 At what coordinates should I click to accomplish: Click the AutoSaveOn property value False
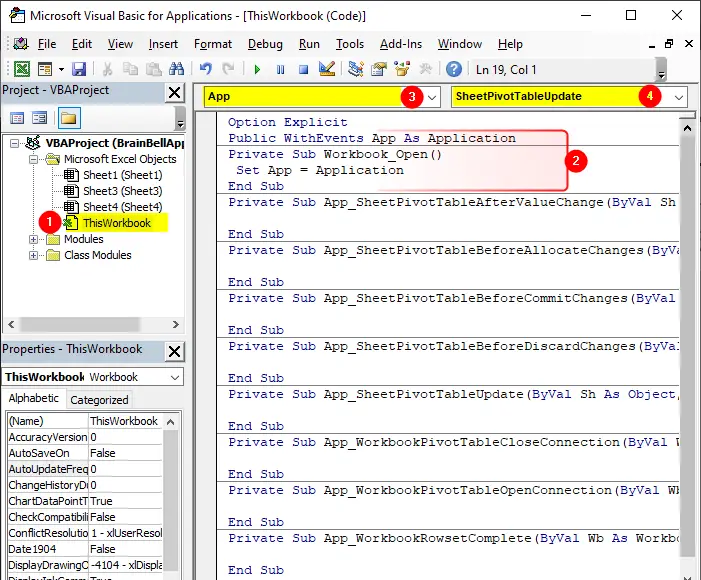[126, 453]
